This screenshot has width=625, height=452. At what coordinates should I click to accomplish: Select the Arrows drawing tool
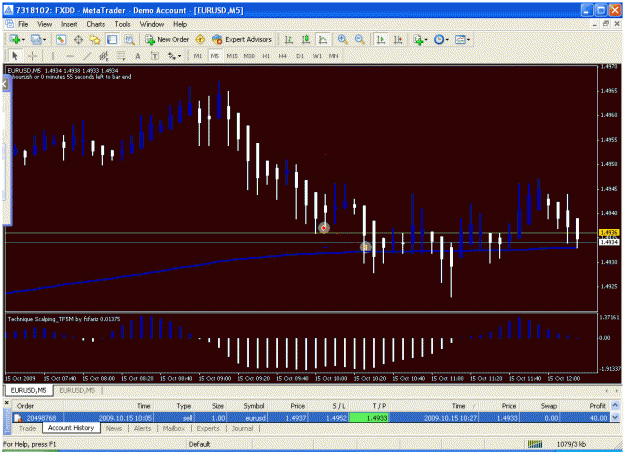(x=171, y=56)
